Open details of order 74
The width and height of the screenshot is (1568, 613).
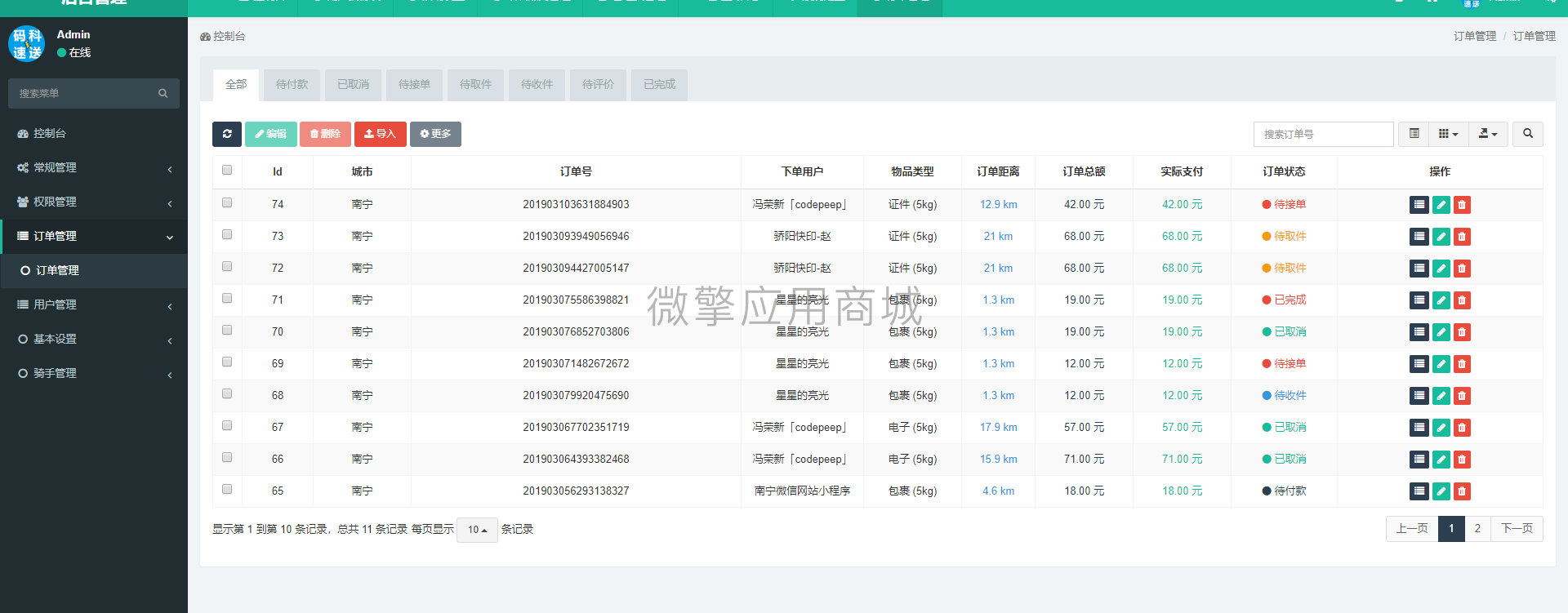click(x=1419, y=205)
